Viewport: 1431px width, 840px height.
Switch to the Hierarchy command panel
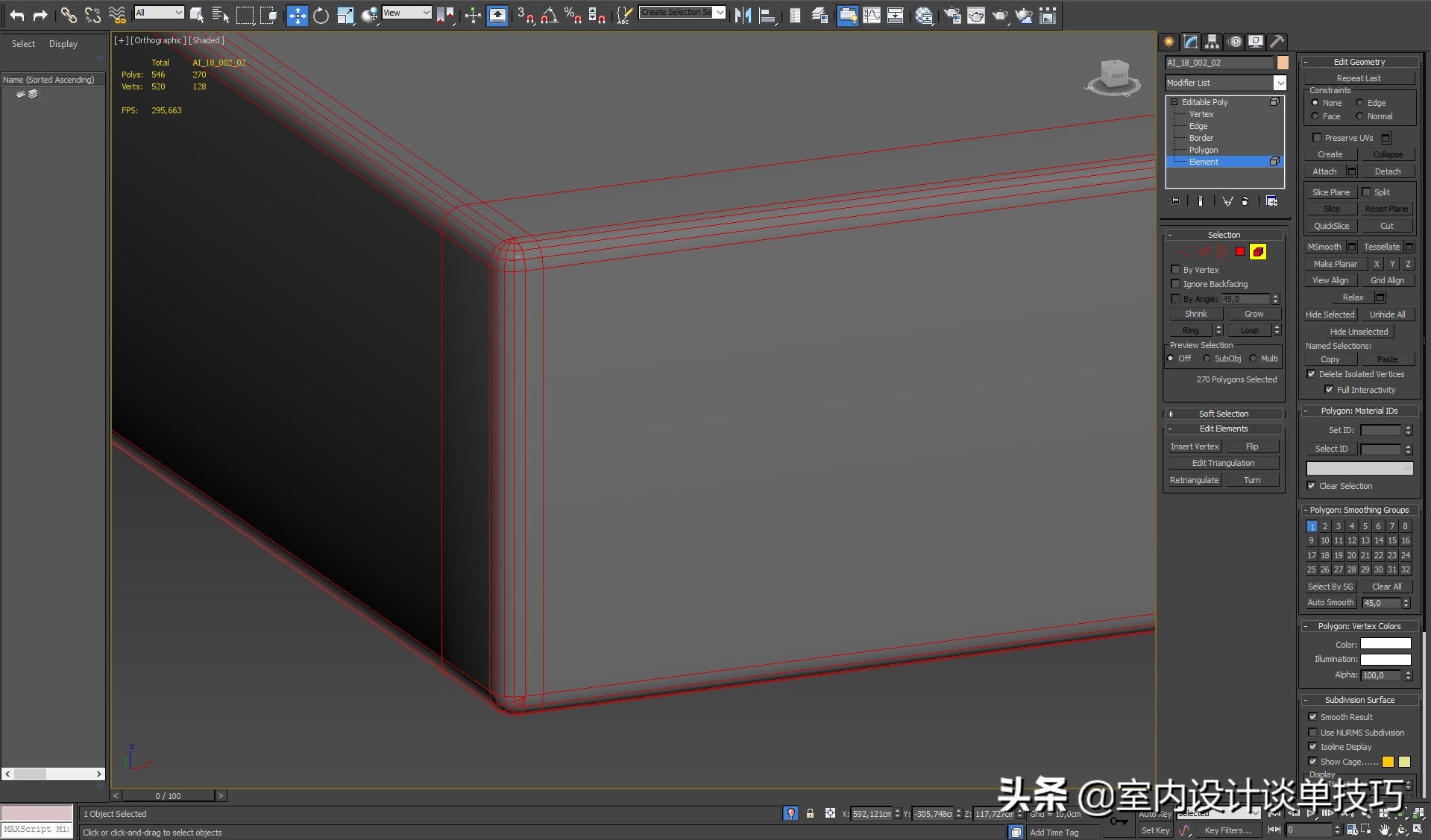[1211, 42]
